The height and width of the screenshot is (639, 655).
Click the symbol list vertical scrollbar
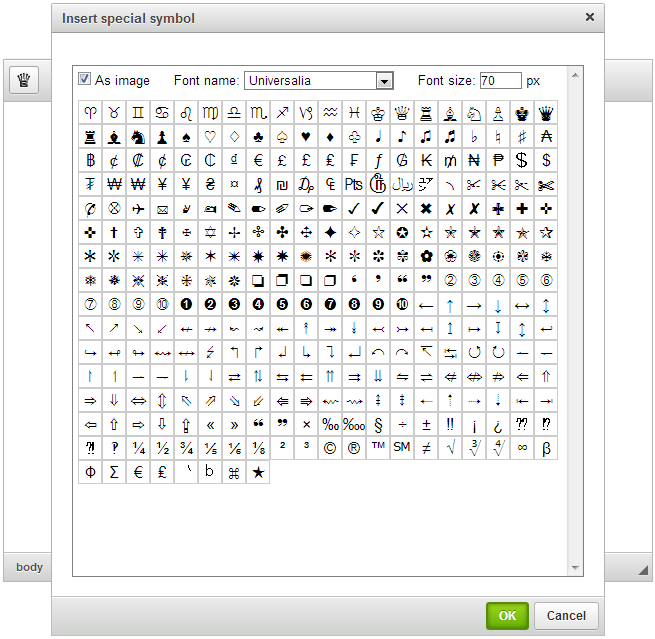[x=575, y=320]
